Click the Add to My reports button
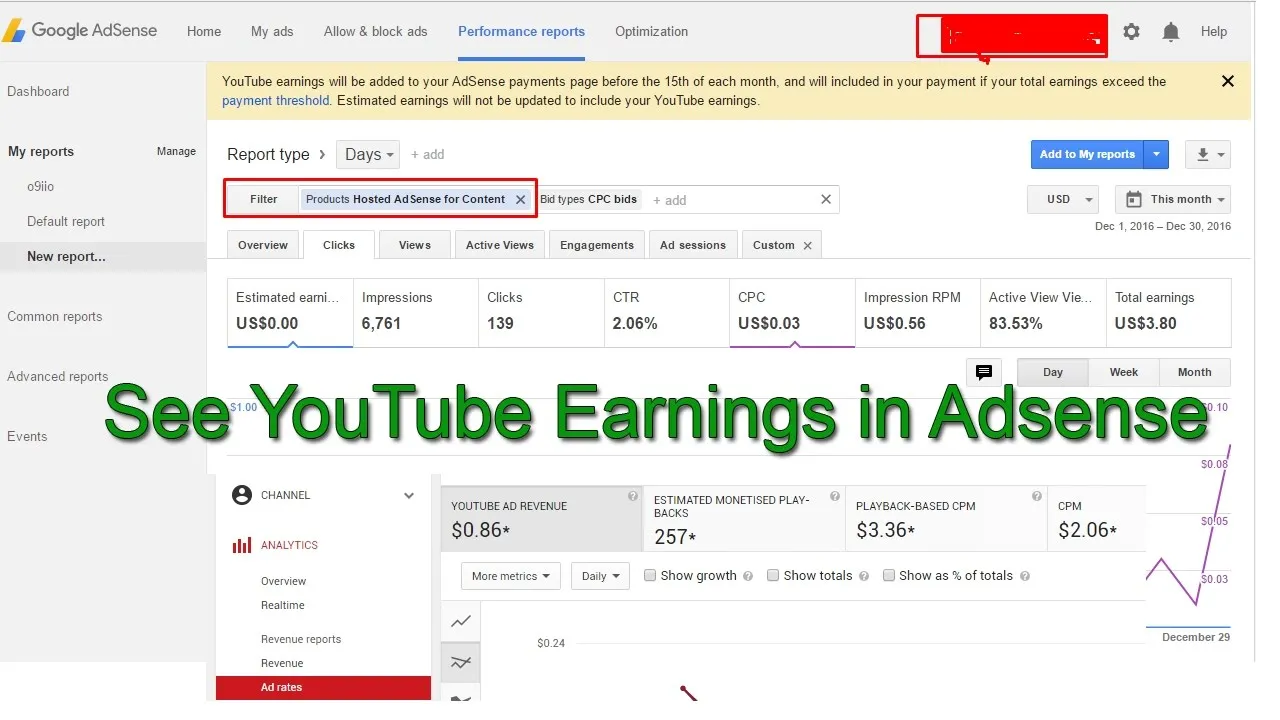Image resolution: width=1280 pixels, height=720 pixels. (1087, 154)
